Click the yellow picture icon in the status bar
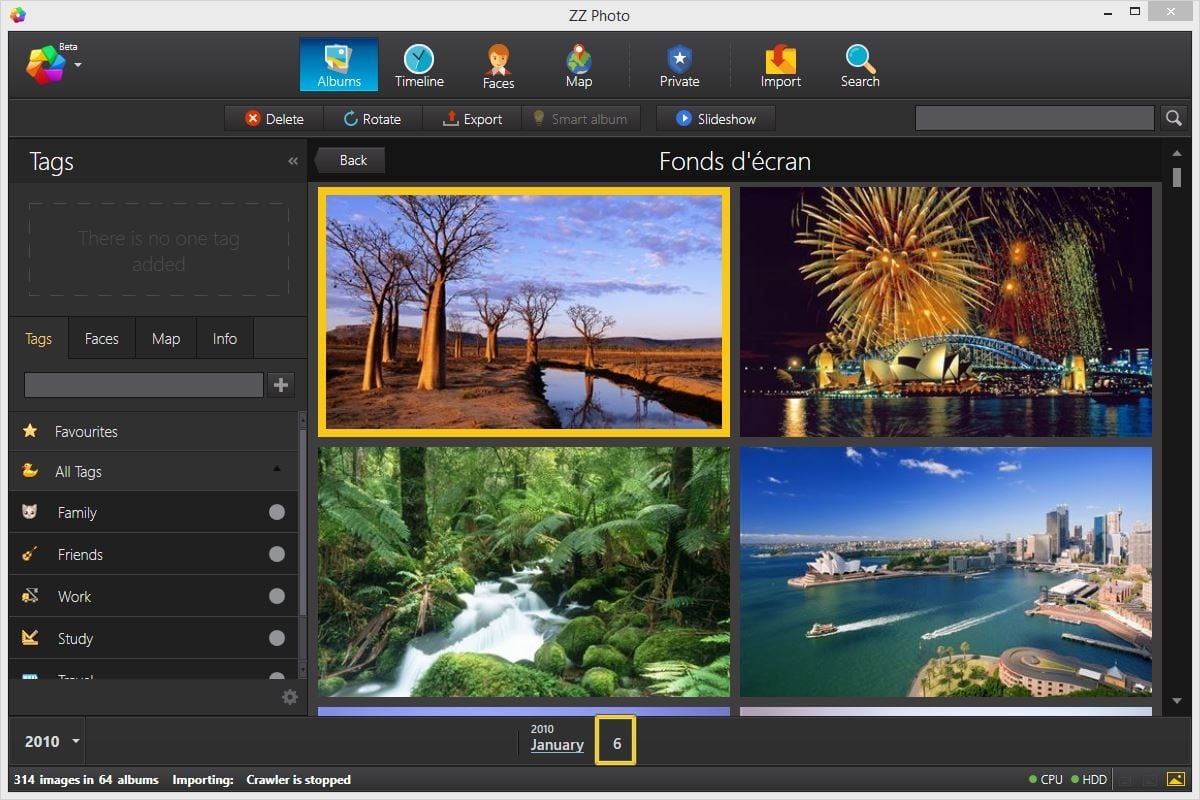The height and width of the screenshot is (800, 1200). point(1176,779)
